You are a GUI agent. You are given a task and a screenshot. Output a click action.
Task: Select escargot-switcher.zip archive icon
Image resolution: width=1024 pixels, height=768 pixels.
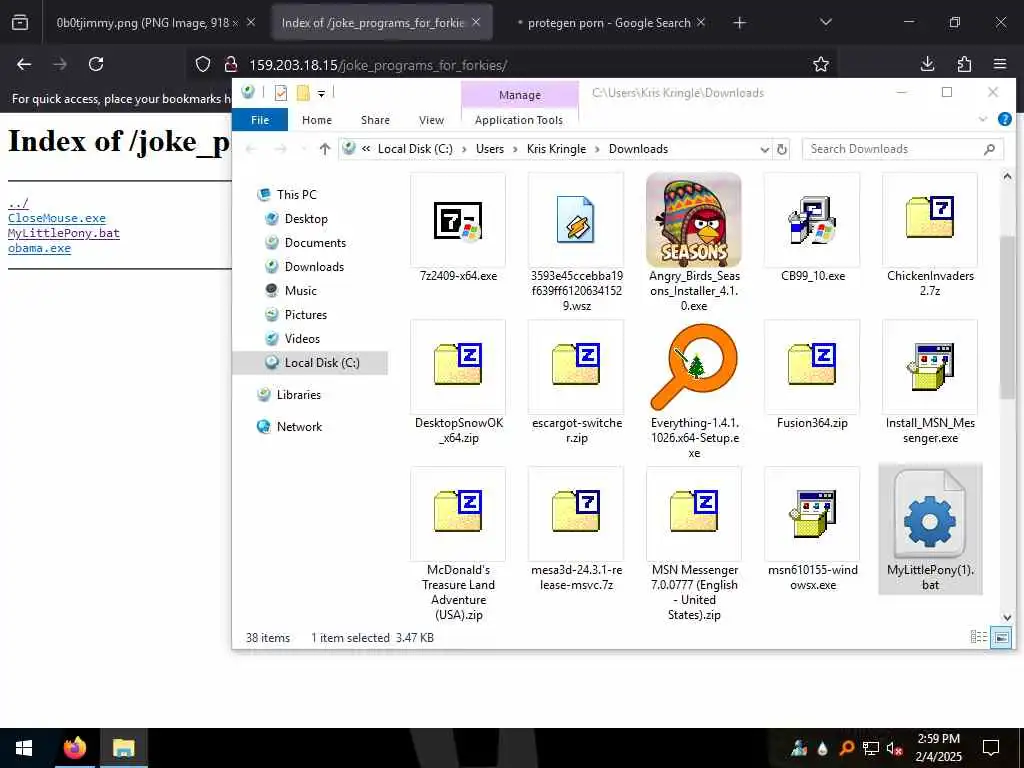tap(575, 364)
